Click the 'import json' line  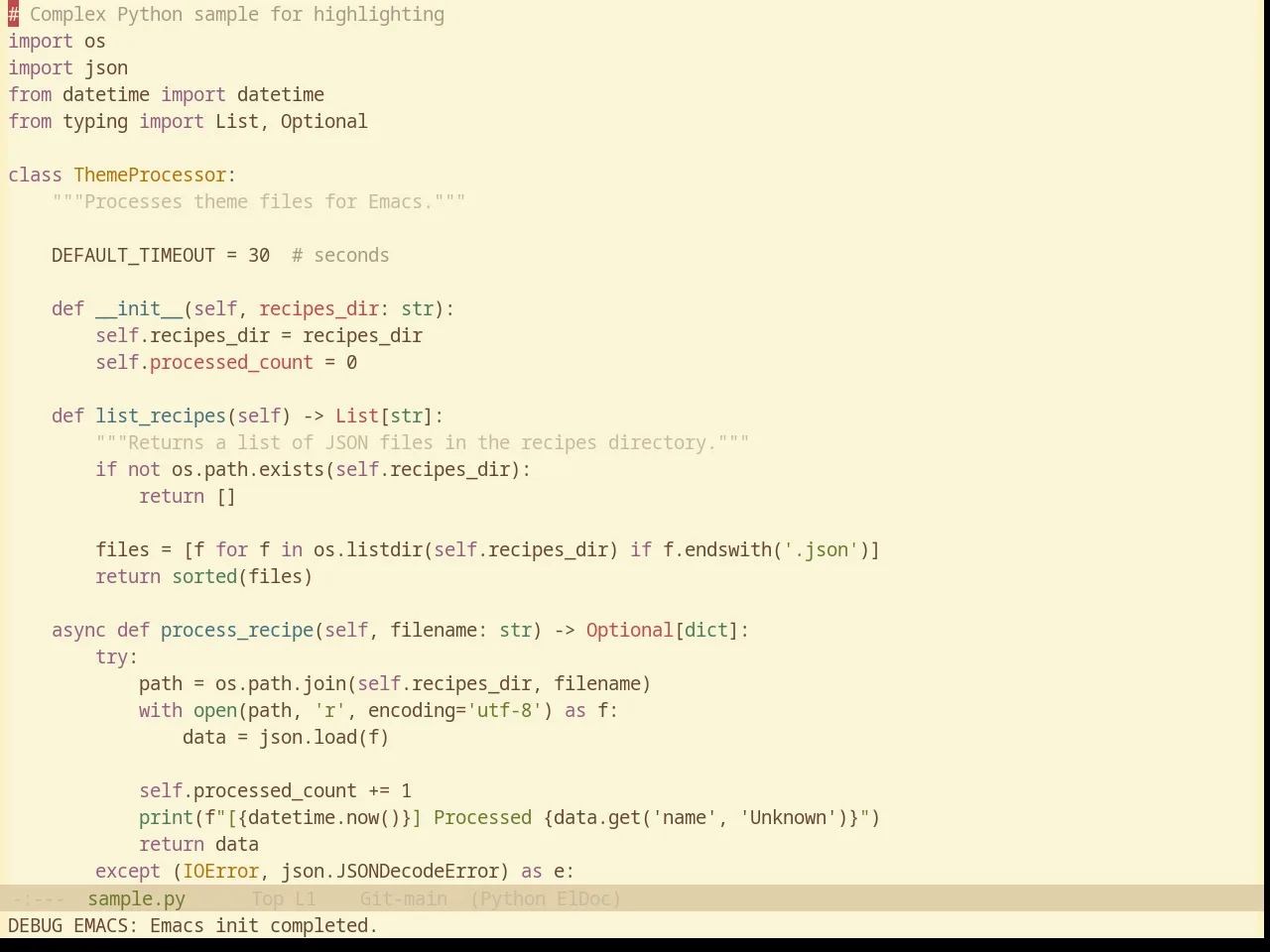(68, 67)
